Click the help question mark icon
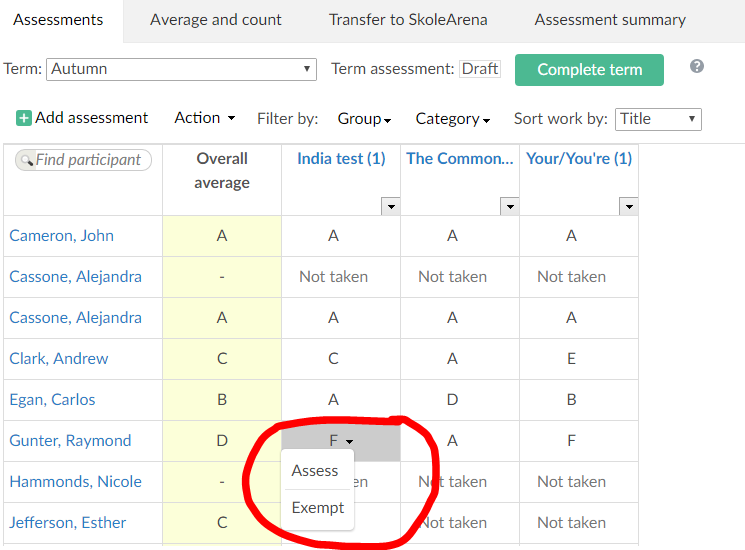Image resolution: width=745 pixels, height=550 pixels. coord(697,66)
